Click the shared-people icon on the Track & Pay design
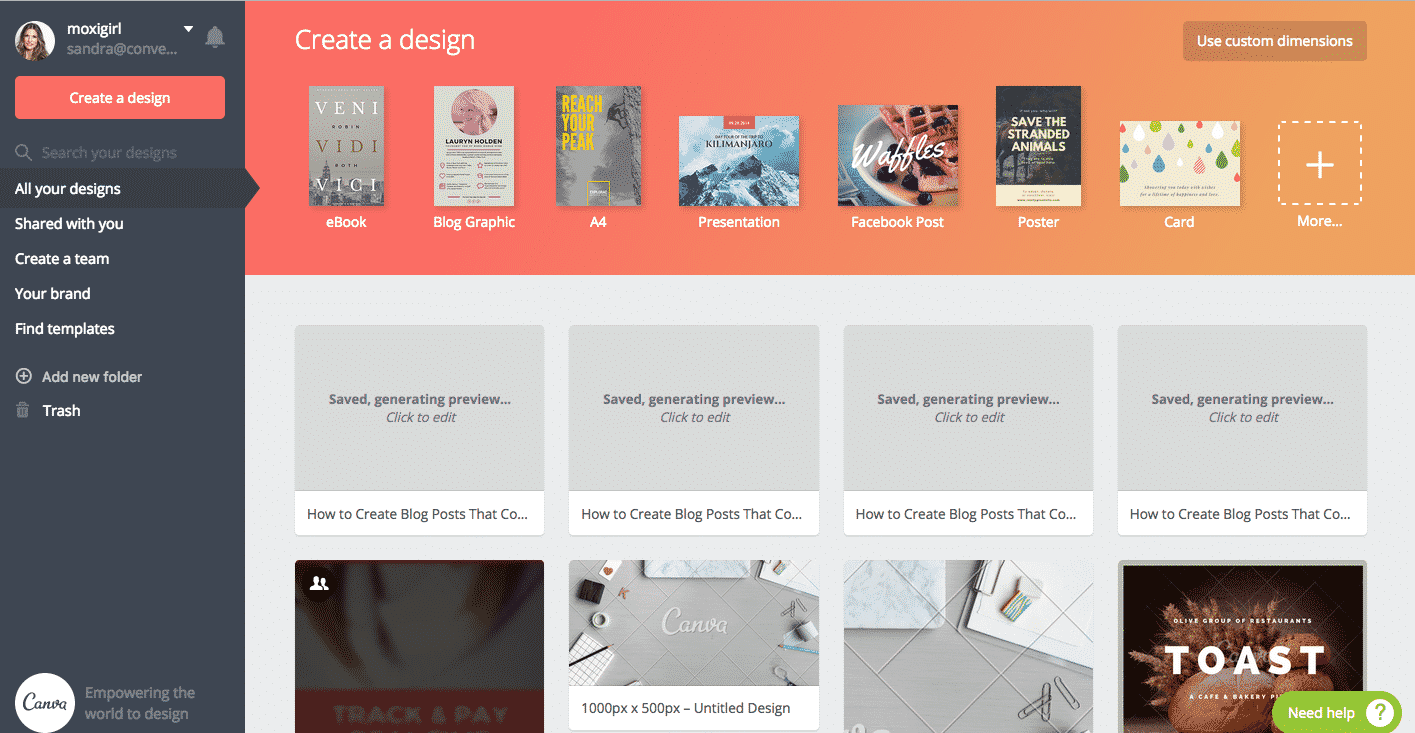Viewport: 1415px width, 733px height. (x=319, y=584)
